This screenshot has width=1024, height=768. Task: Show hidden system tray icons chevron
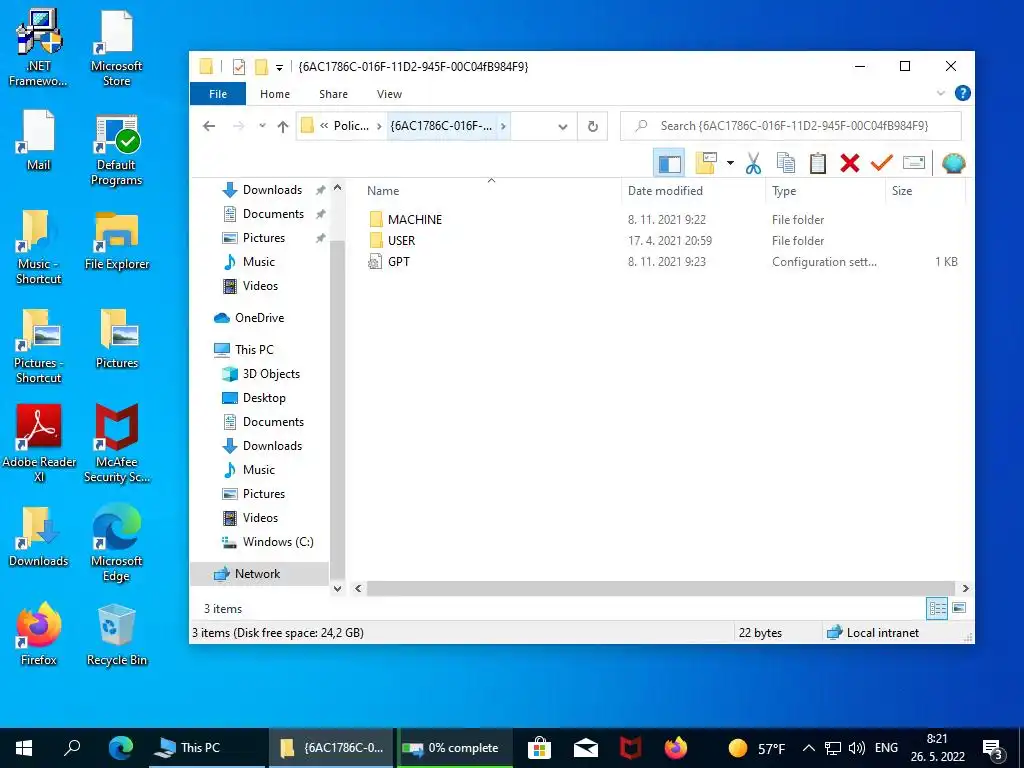808,748
